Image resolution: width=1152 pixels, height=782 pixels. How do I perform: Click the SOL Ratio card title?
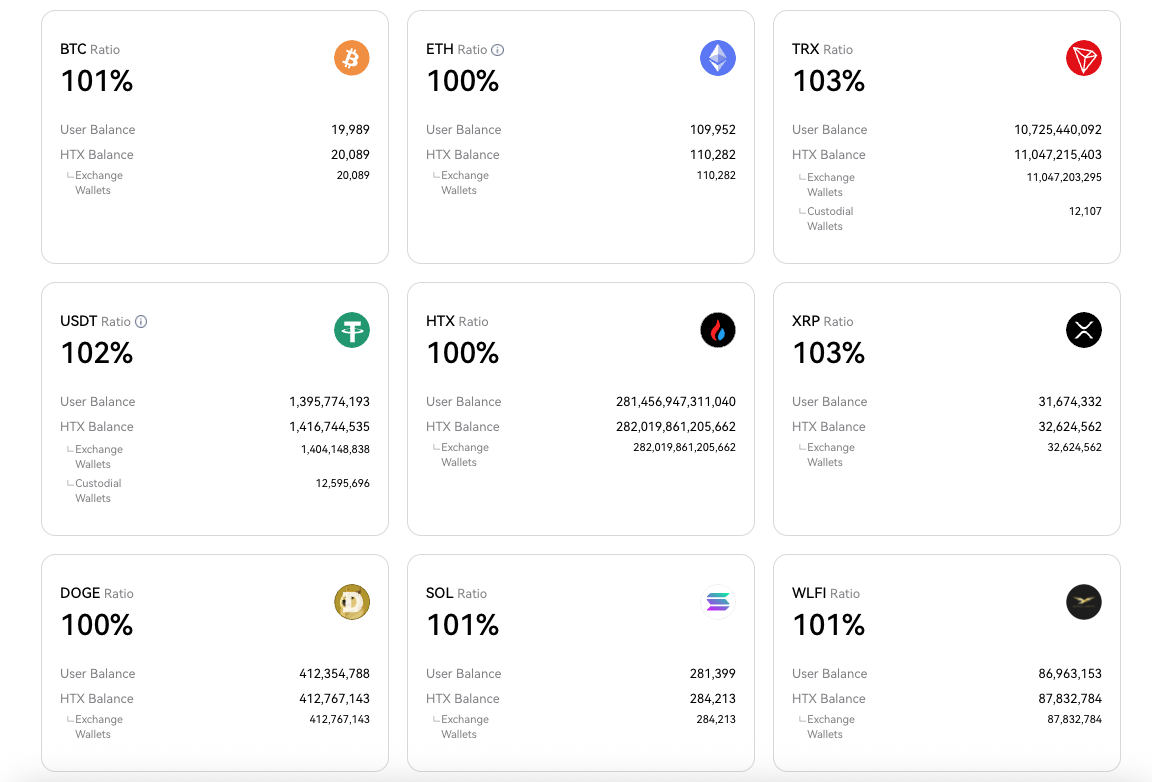[456, 594]
